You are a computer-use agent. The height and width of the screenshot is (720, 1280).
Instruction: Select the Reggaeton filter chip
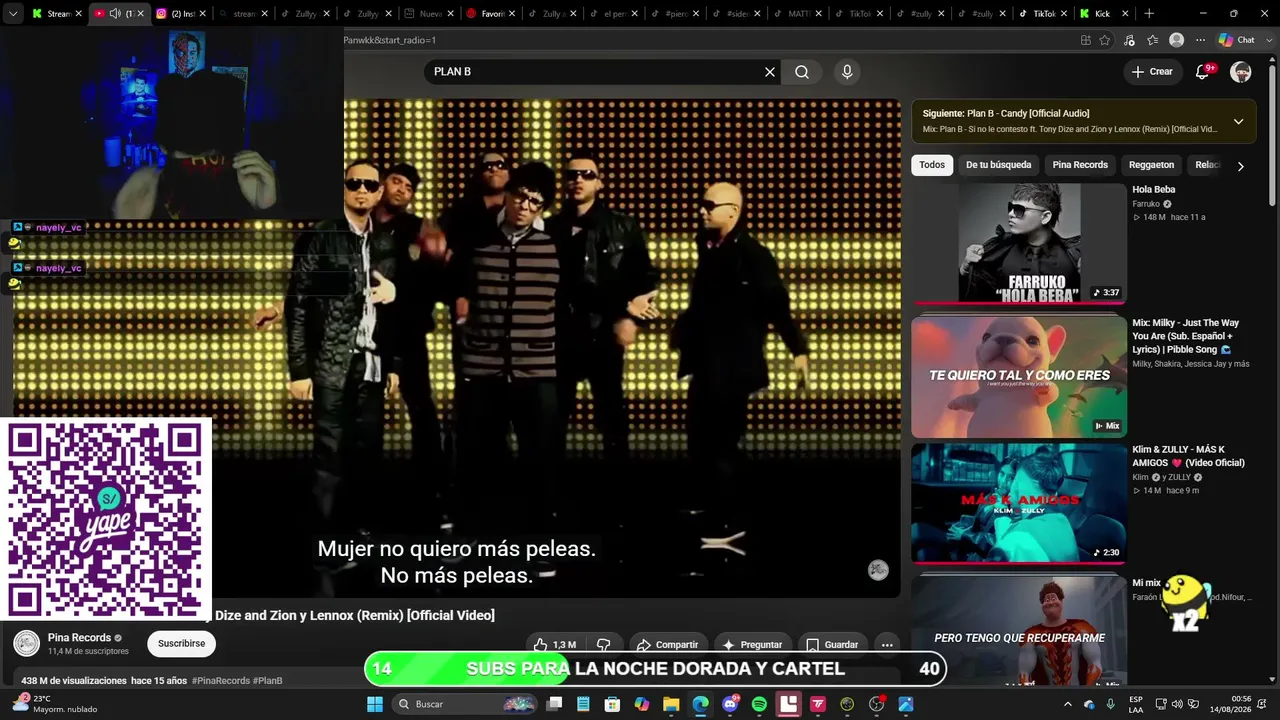(x=1151, y=165)
